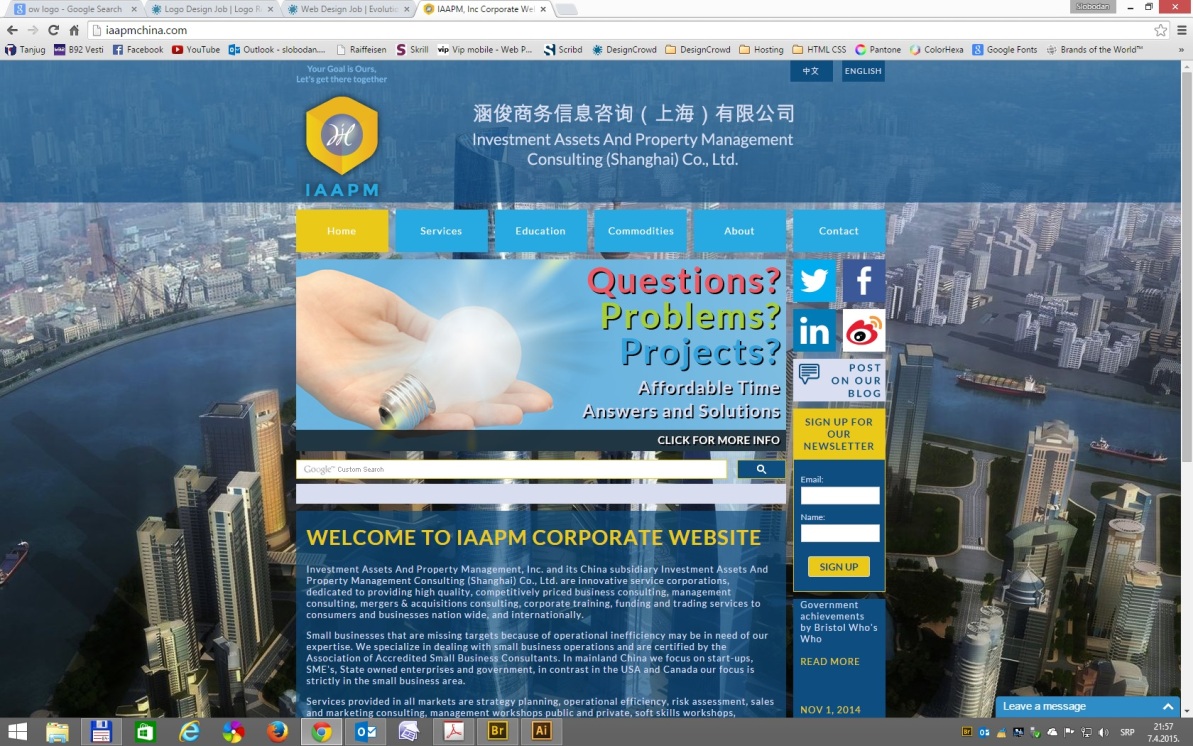Close the IAAPM, Inc Corporate tab
The height and width of the screenshot is (746, 1193).
click(543, 9)
